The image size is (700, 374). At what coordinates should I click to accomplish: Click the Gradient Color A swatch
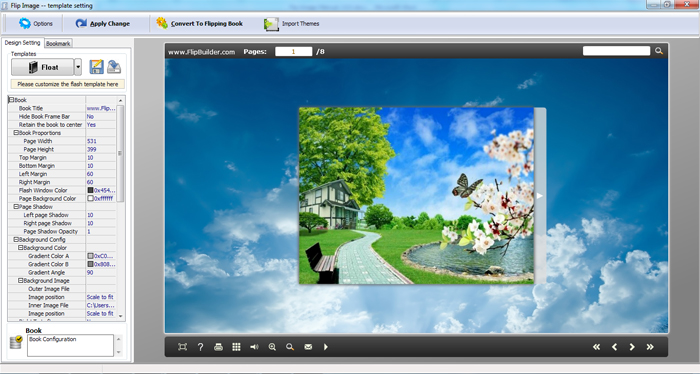pos(90,256)
